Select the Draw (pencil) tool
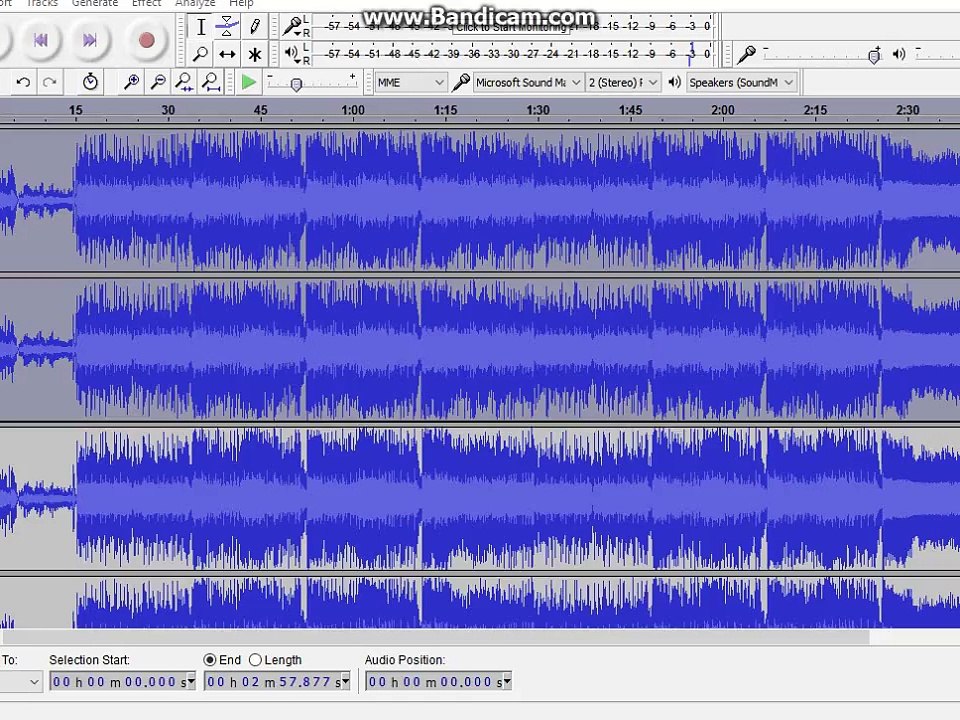The width and height of the screenshot is (960, 720). 255,27
